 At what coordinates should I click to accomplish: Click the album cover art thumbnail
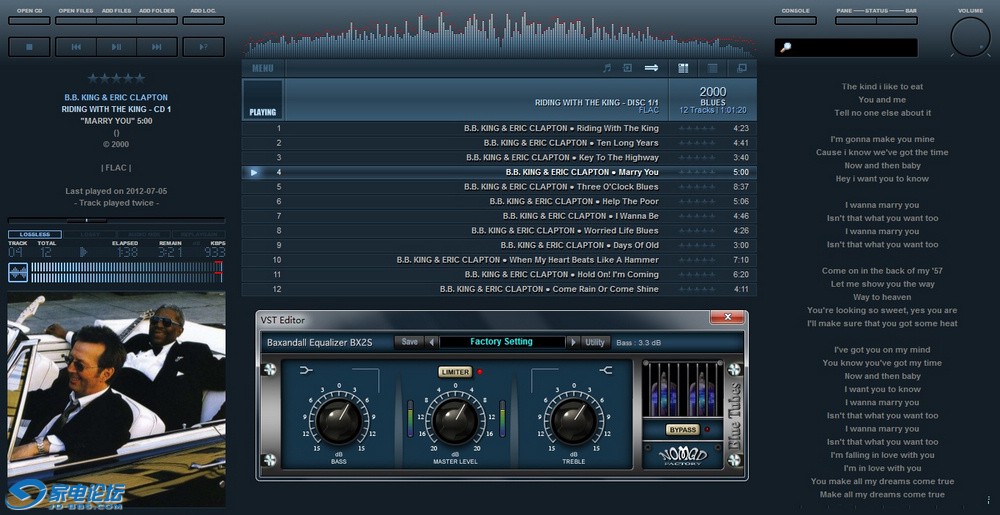tap(117, 400)
